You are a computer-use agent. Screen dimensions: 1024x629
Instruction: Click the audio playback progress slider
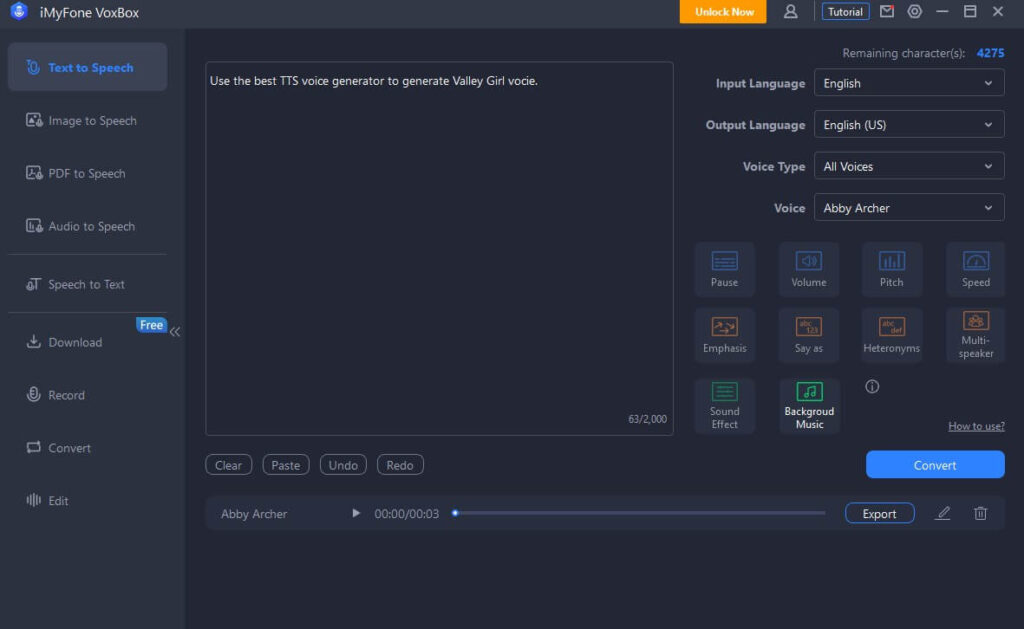(x=640, y=513)
